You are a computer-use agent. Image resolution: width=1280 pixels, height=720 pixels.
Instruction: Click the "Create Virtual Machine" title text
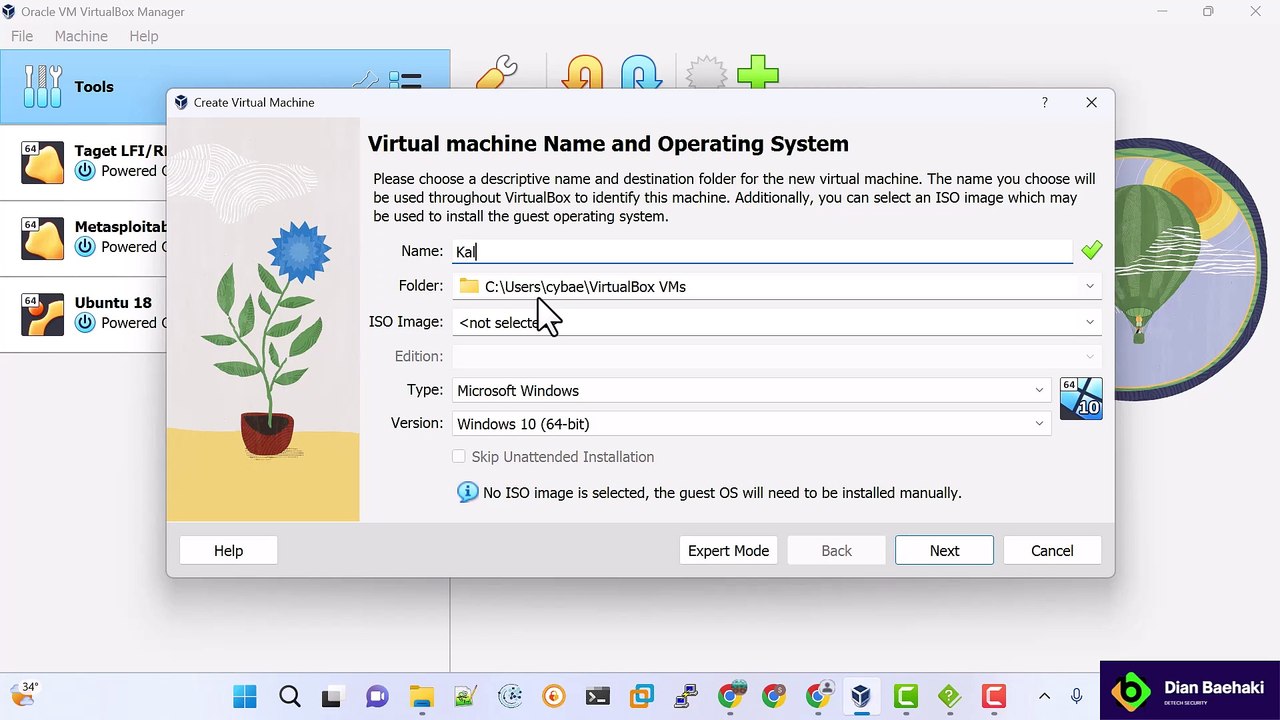tap(254, 102)
